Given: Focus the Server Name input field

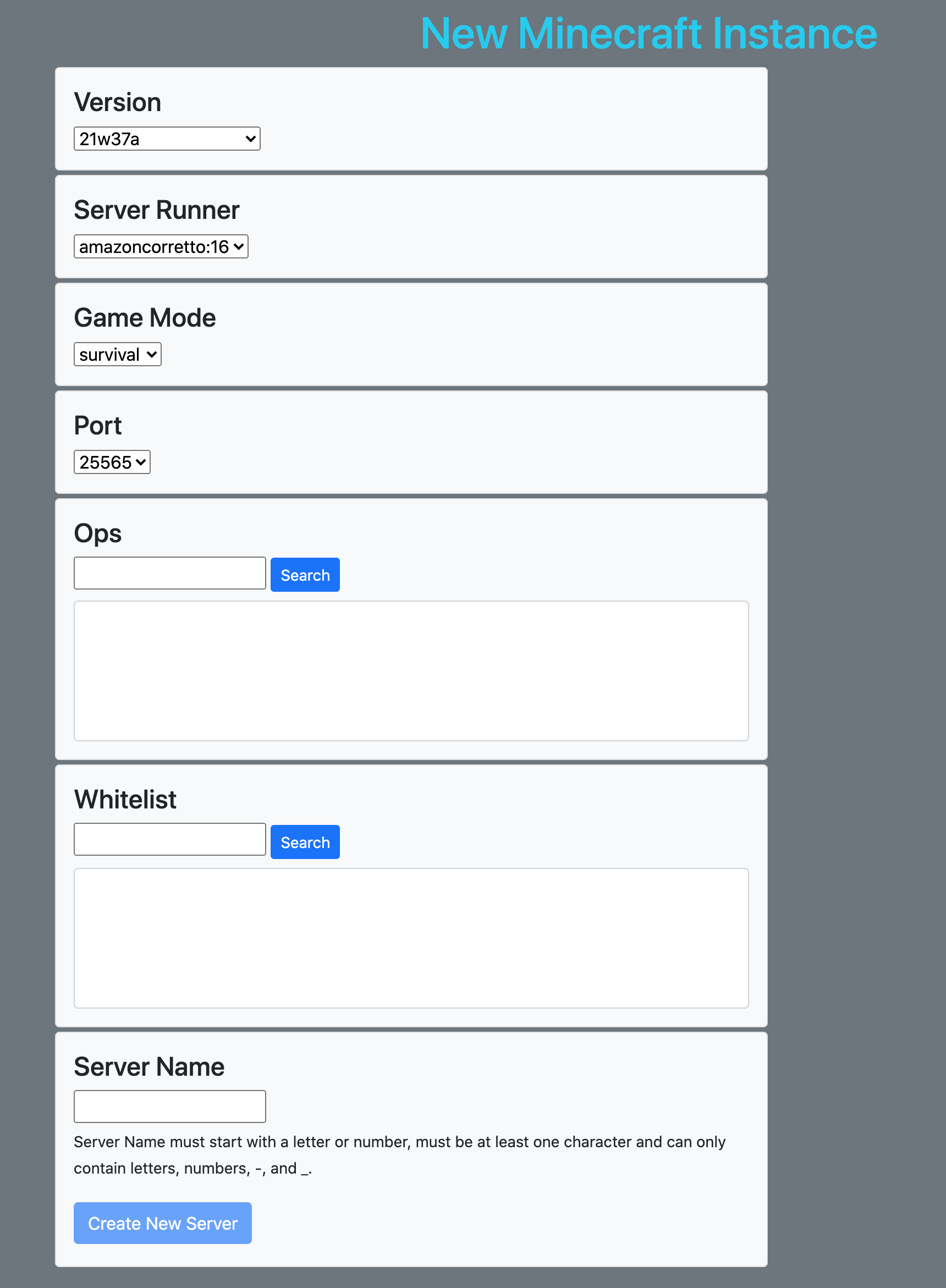Looking at the screenshot, I should pyautogui.click(x=169, y=1107).
